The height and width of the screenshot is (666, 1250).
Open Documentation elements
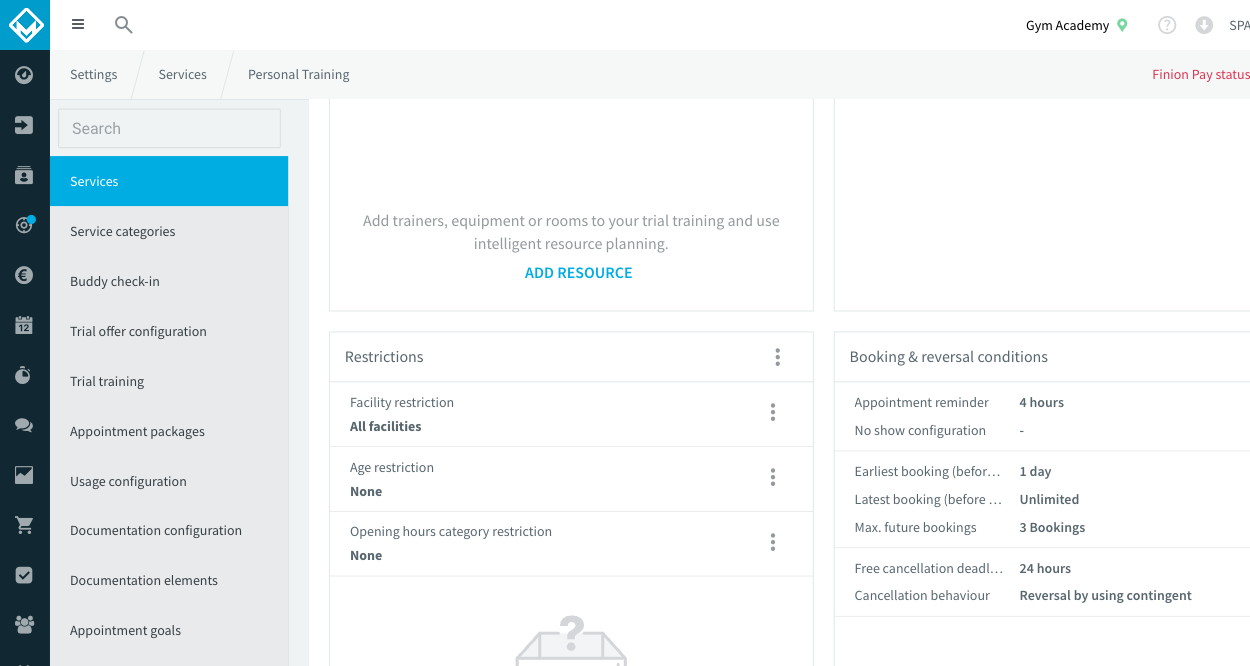click(169, 580)
